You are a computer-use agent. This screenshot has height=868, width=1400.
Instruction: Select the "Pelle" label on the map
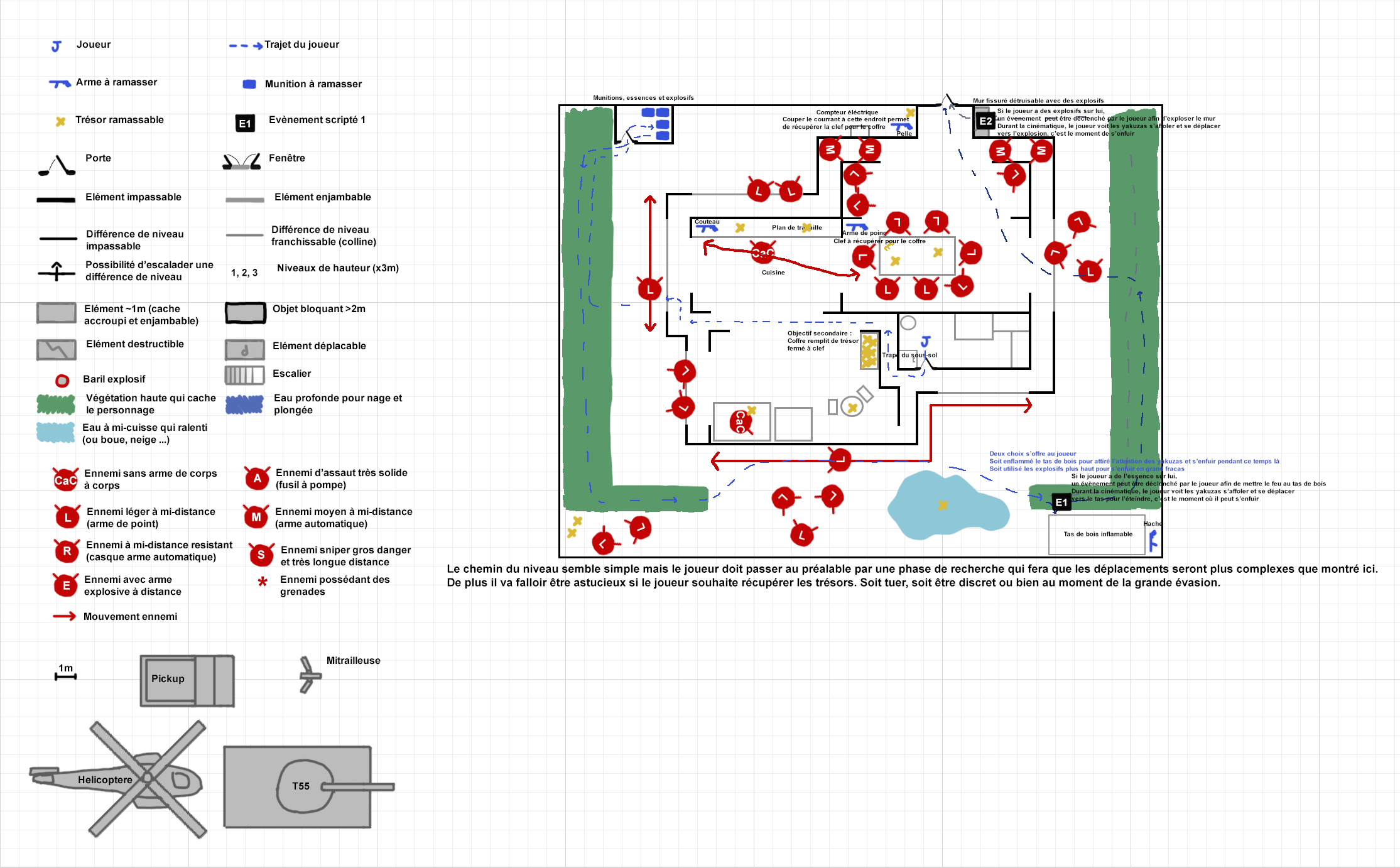click(904, 134)
